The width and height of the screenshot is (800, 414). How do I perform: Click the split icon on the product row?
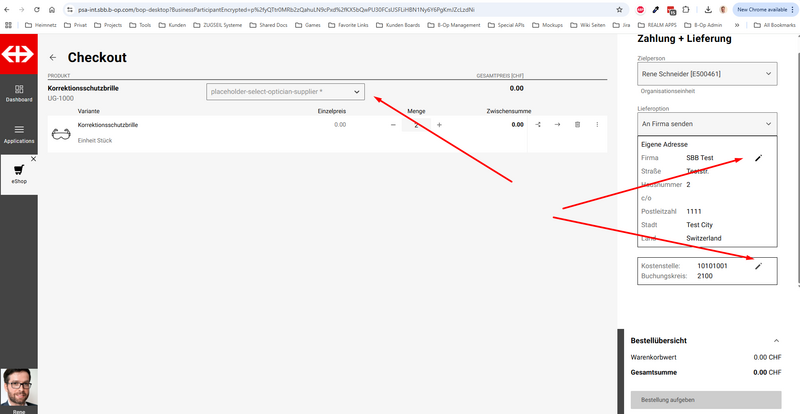pos(538,125)
